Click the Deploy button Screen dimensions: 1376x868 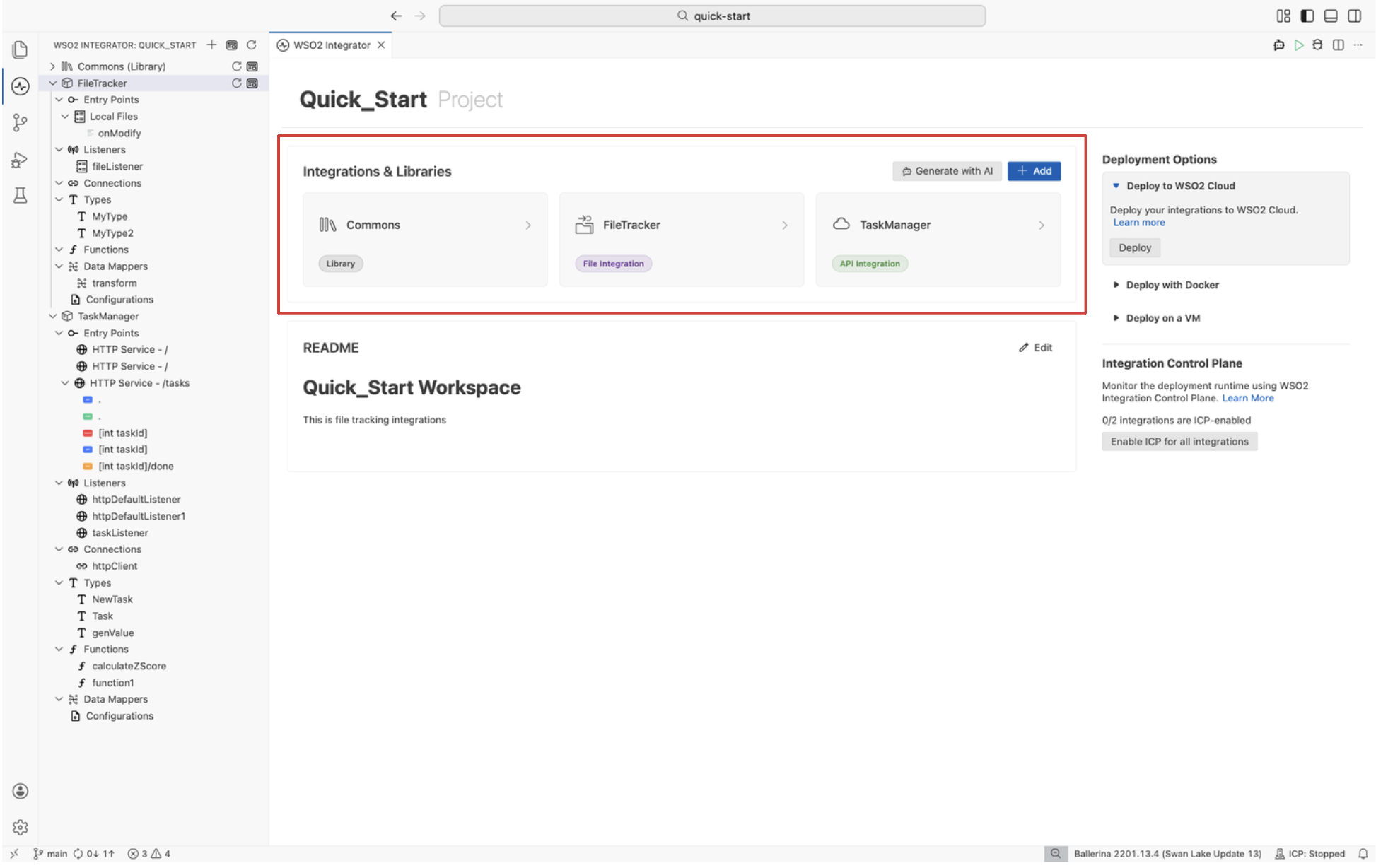point(1135,247)
